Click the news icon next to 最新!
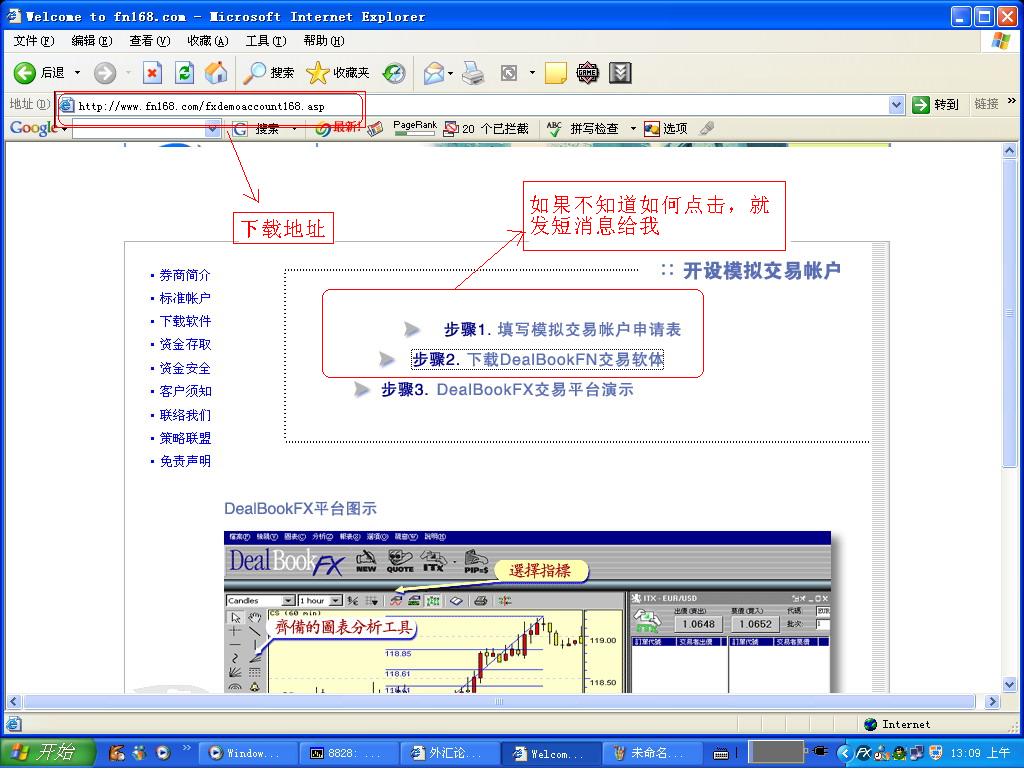Viewport: 1024px width, 773px height. 375,129
